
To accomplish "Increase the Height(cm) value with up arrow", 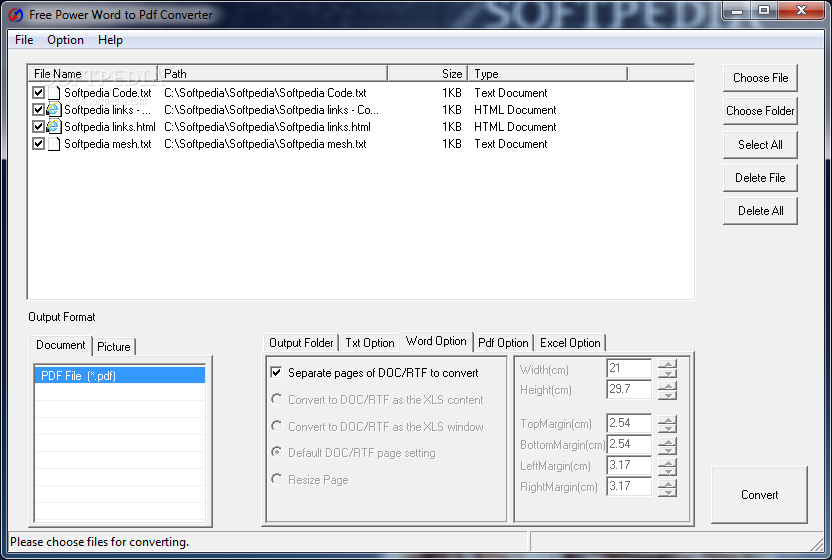I will pyautogui.click(x=668, y=386).
